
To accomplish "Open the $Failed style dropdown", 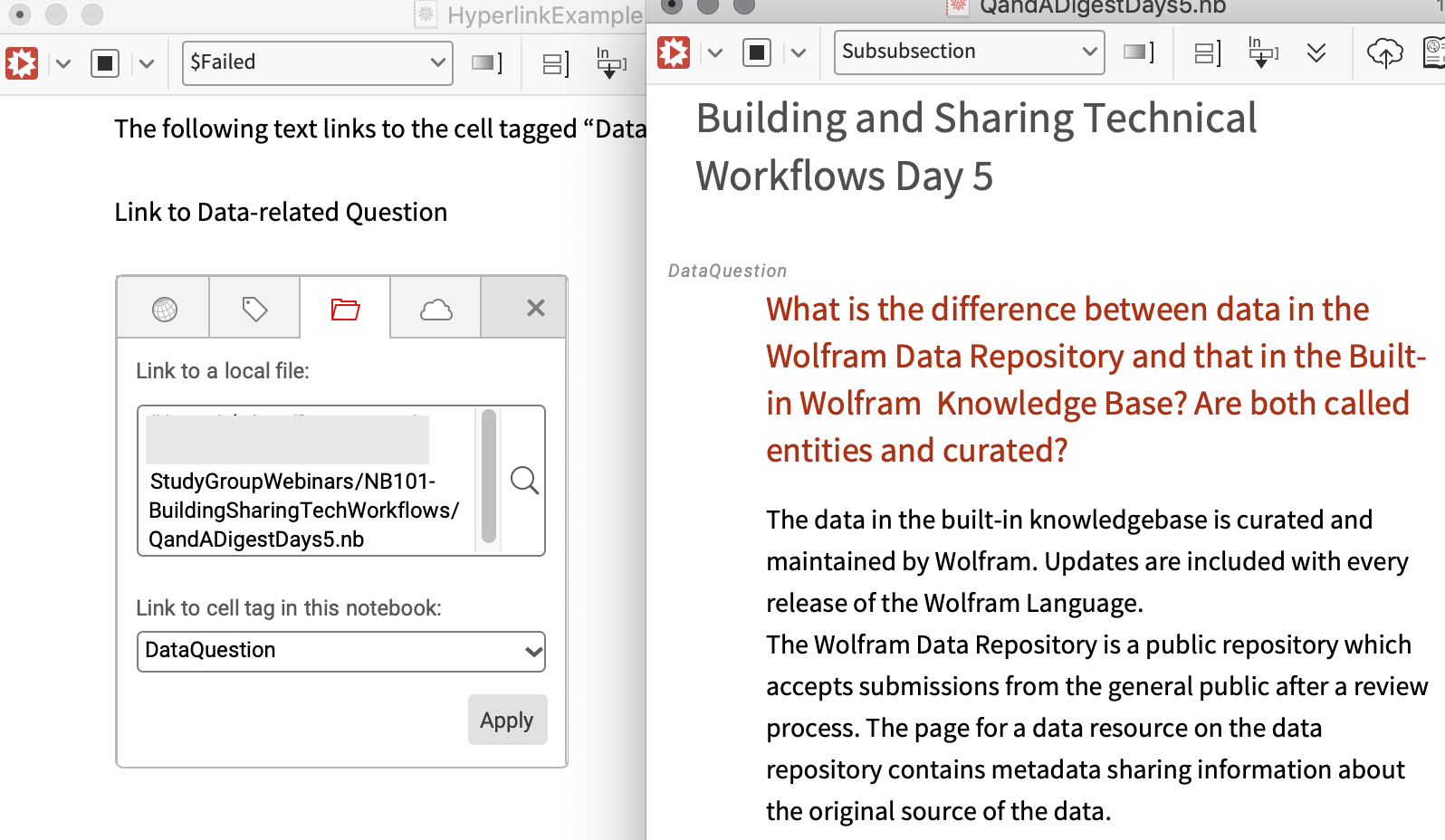I will [x=318, y=62].
